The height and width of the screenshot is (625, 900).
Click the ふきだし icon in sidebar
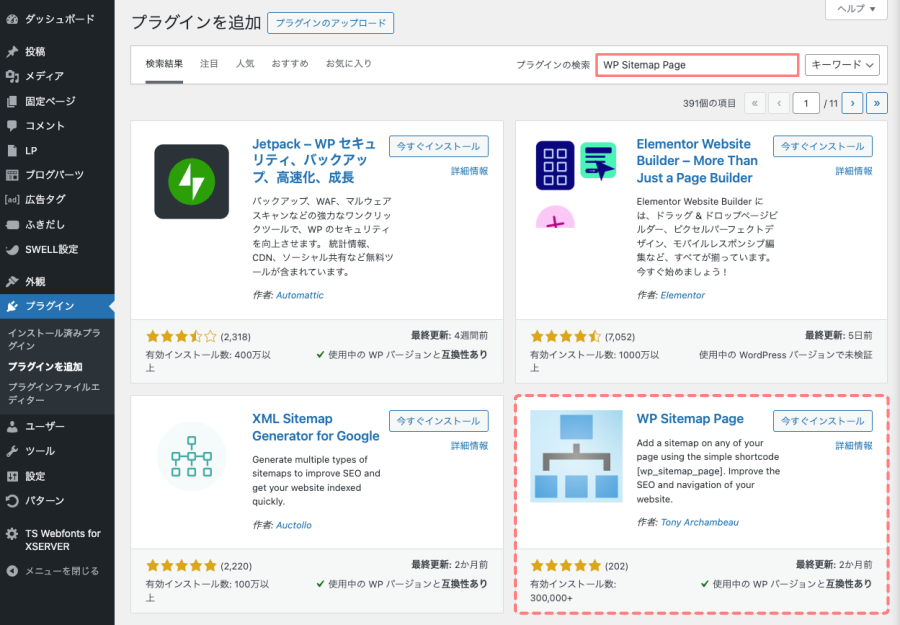tap(12, 224)
